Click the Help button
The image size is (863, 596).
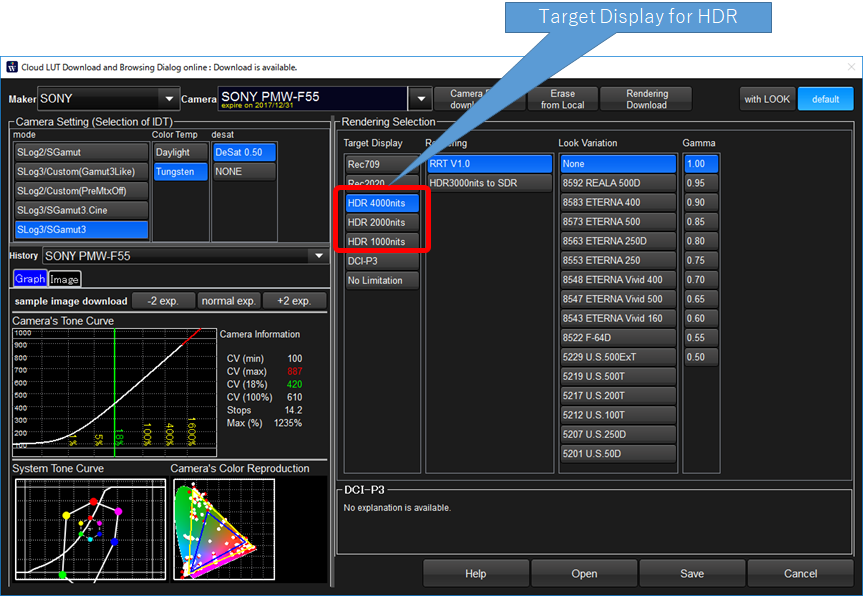tap(476, 573)
